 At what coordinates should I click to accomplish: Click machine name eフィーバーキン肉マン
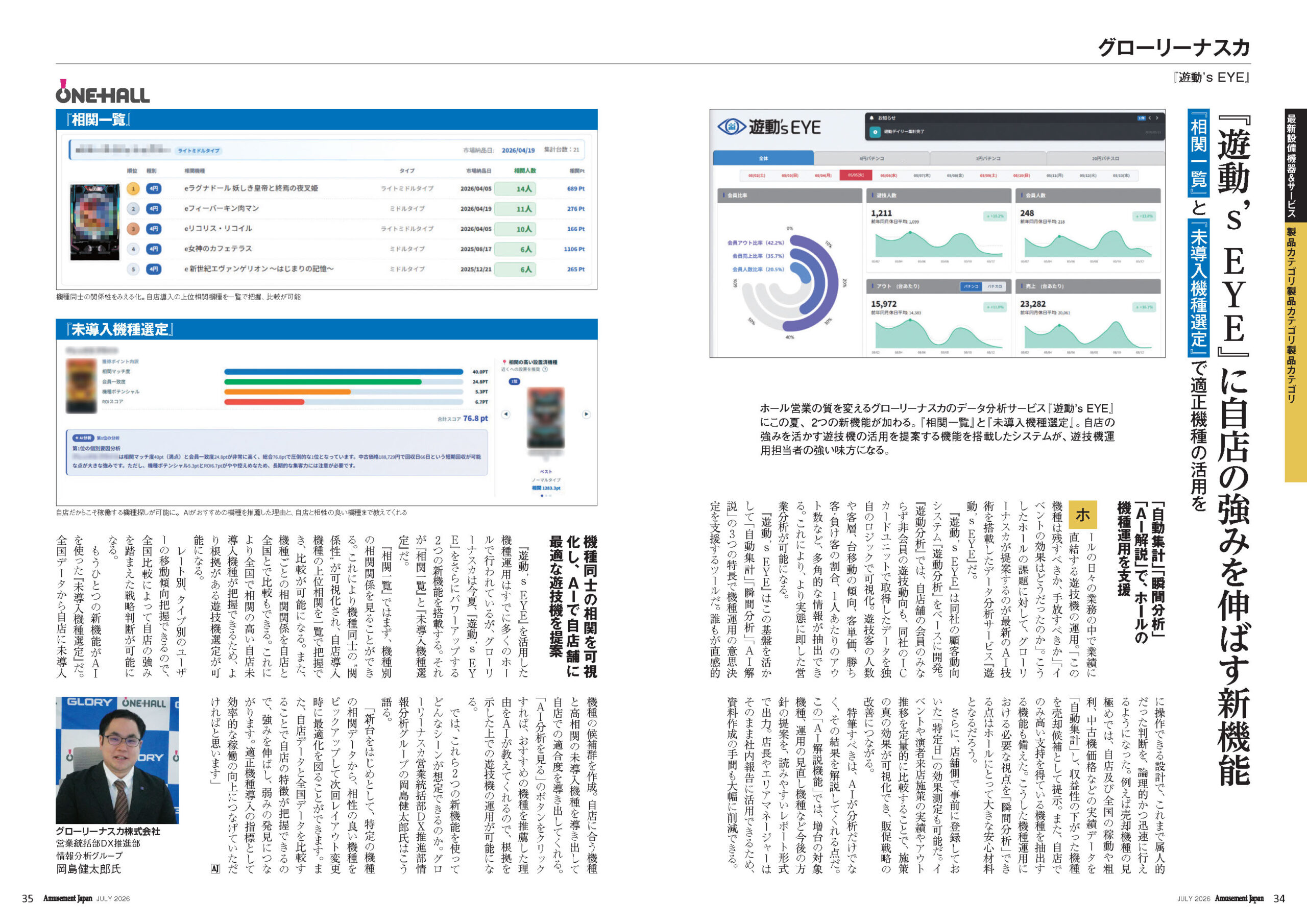[222, 208]
